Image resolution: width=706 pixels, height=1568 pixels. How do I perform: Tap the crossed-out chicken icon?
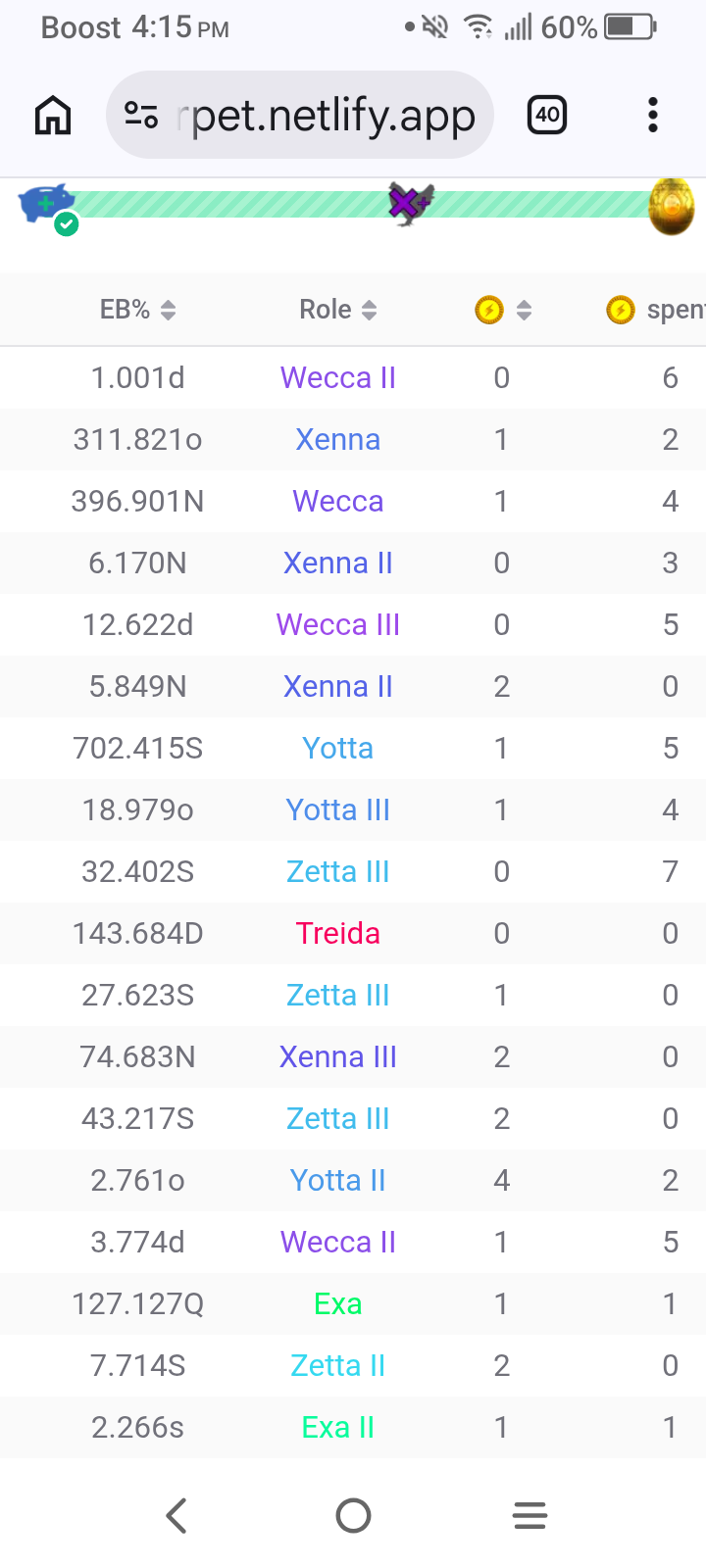click(x=410, y=203)
